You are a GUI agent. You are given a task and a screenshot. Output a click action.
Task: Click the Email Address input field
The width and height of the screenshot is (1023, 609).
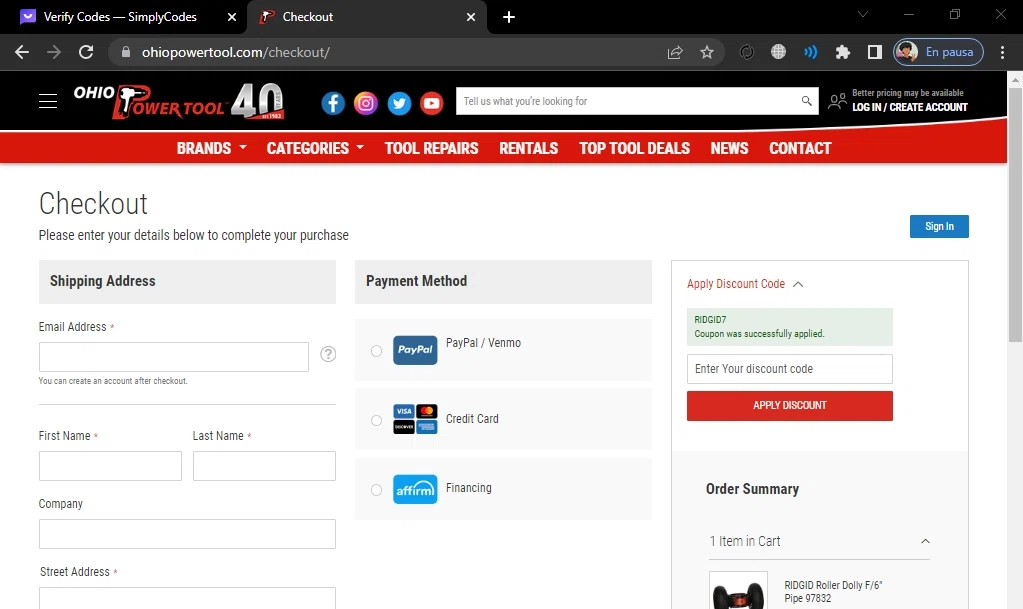pos(174,357)
